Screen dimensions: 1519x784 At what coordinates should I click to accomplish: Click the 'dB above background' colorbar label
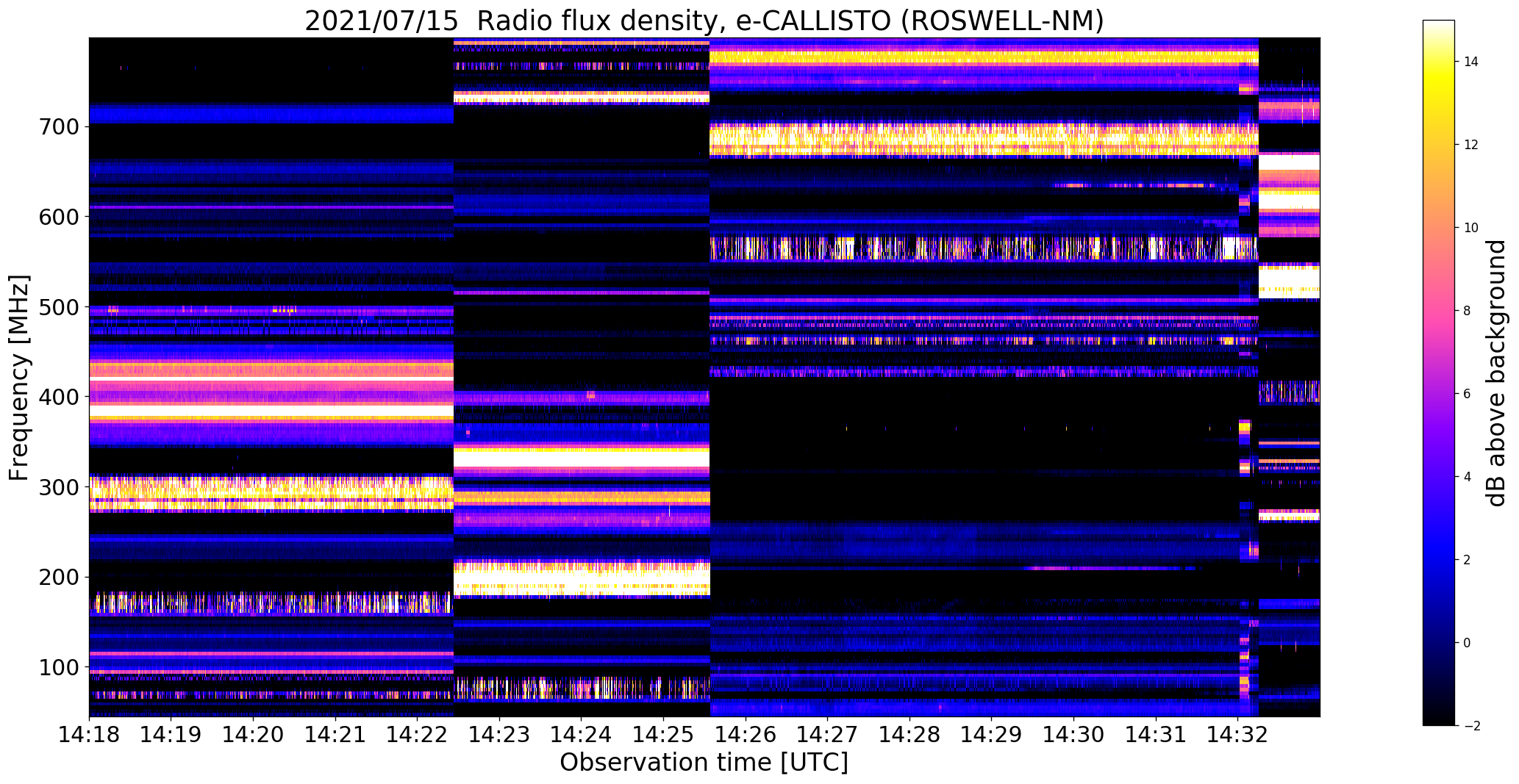[x=1495, y=373]
